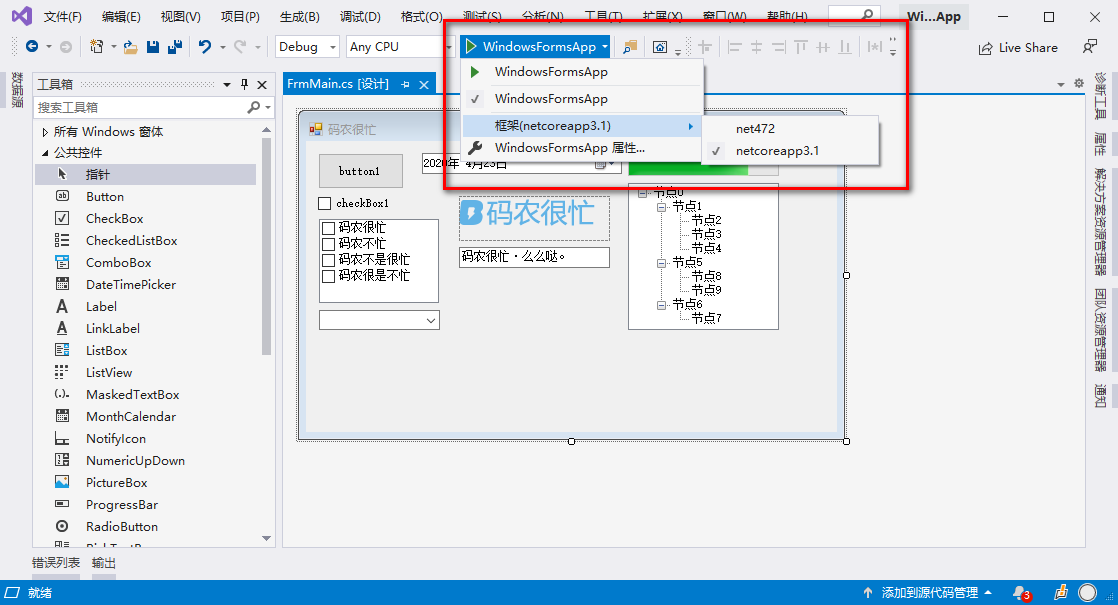
Task: Open the notifications bell in status bar
Action: [1021, 592]
